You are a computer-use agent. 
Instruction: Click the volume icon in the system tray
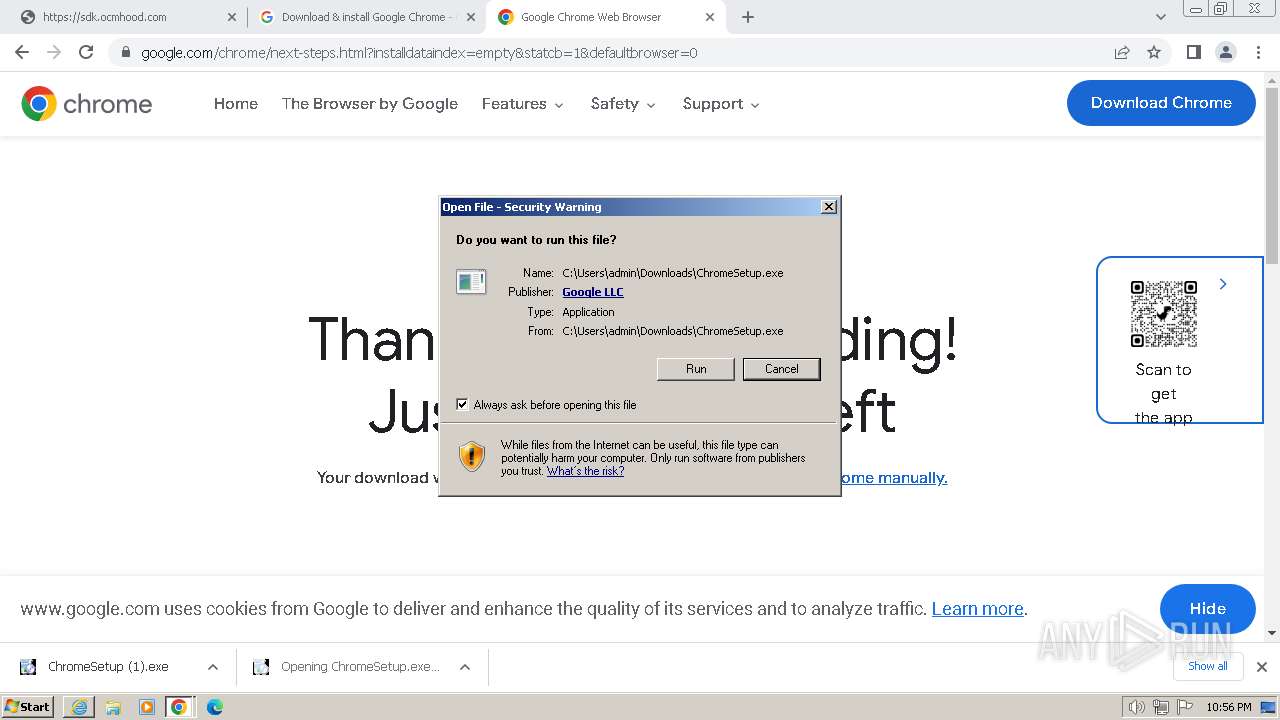pos(1137,707)
